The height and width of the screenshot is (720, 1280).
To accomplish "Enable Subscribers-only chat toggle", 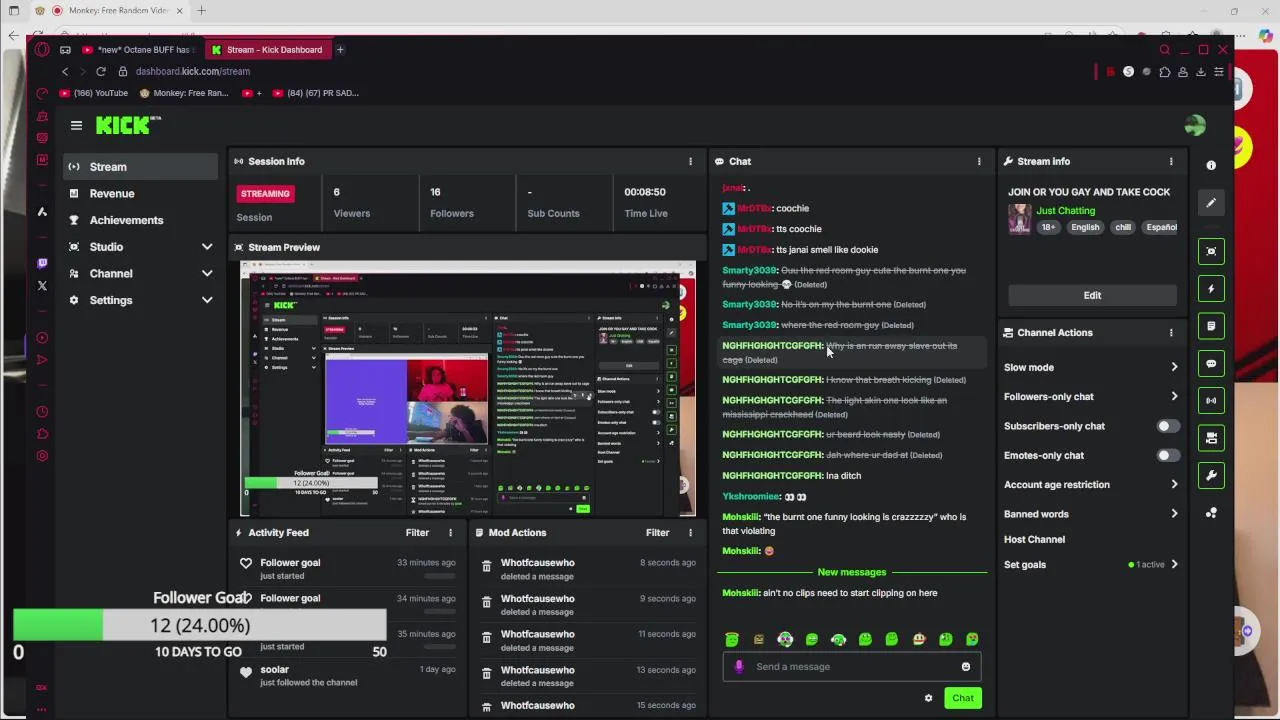I will click(x=1168, y=426).
